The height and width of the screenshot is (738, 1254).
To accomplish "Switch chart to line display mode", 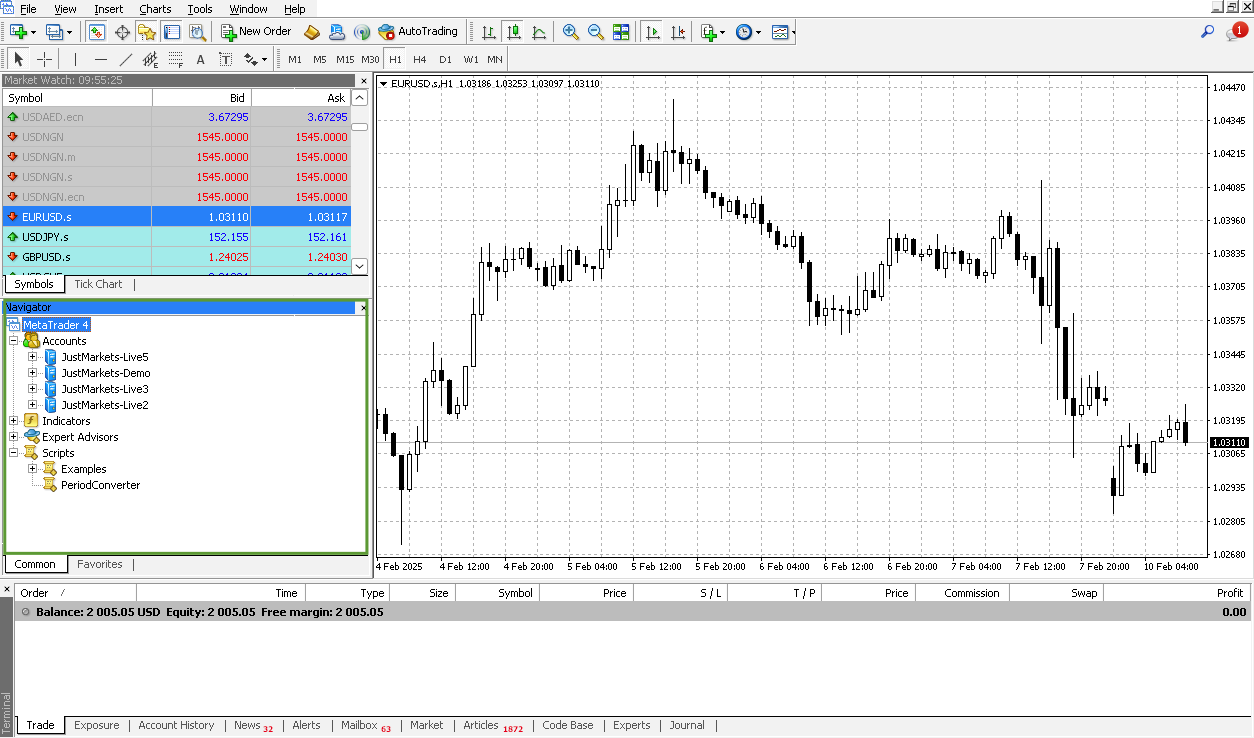I will click(538, 31).
